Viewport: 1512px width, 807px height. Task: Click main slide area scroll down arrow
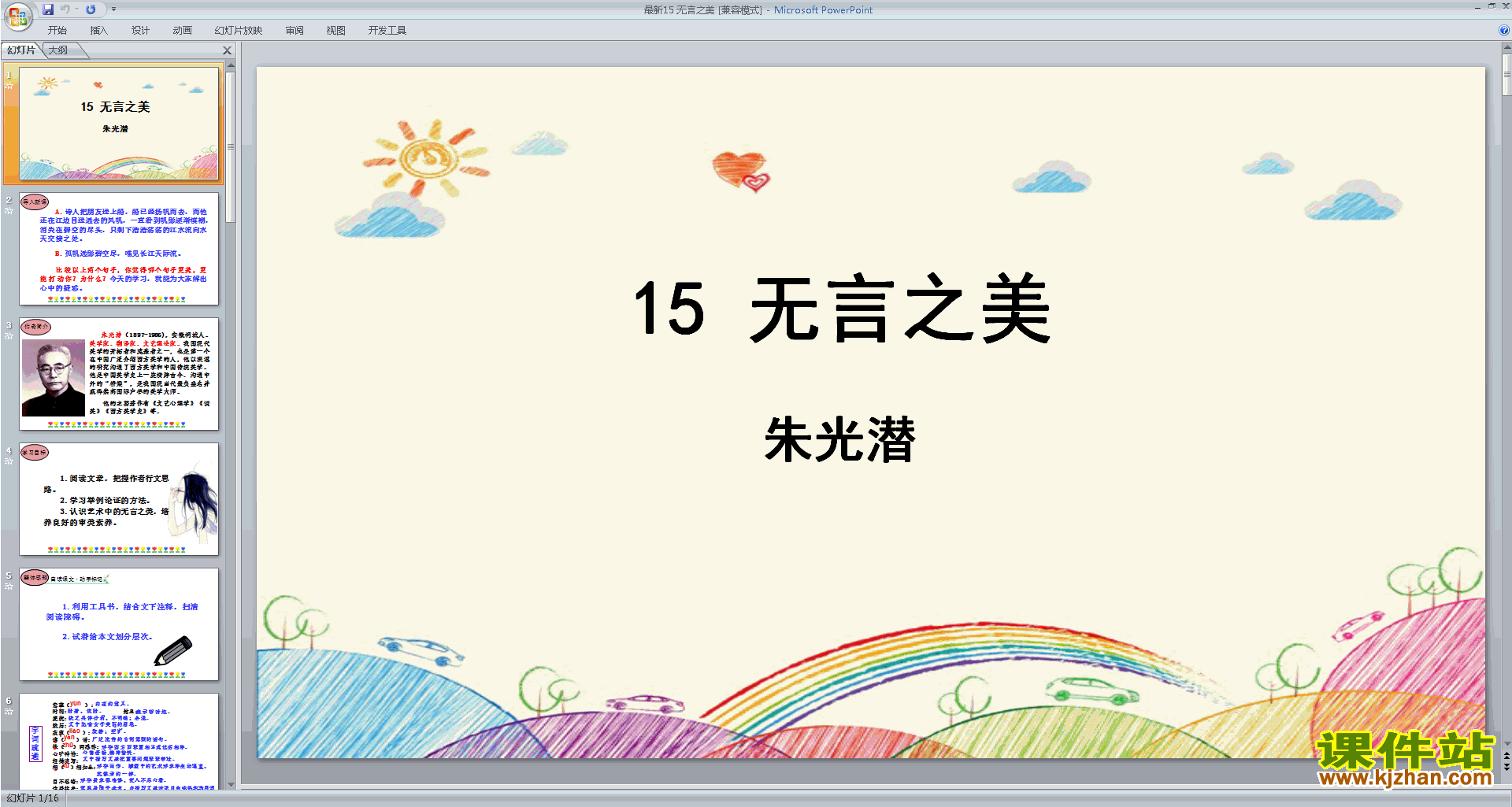click(1506, 743)
